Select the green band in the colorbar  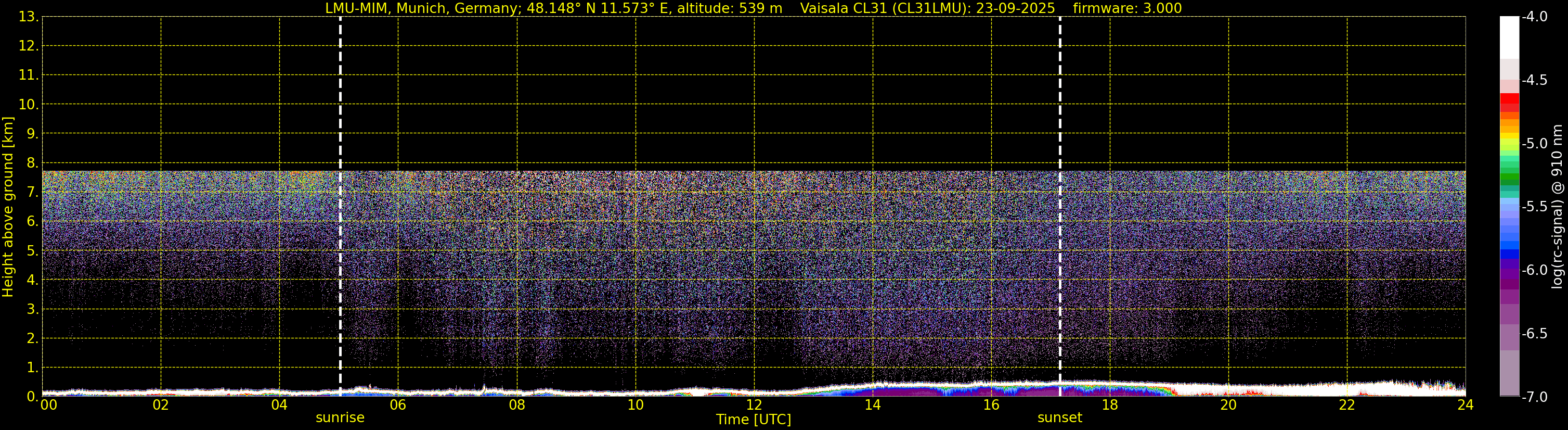pyautogui.click(x=1509, y=179)
